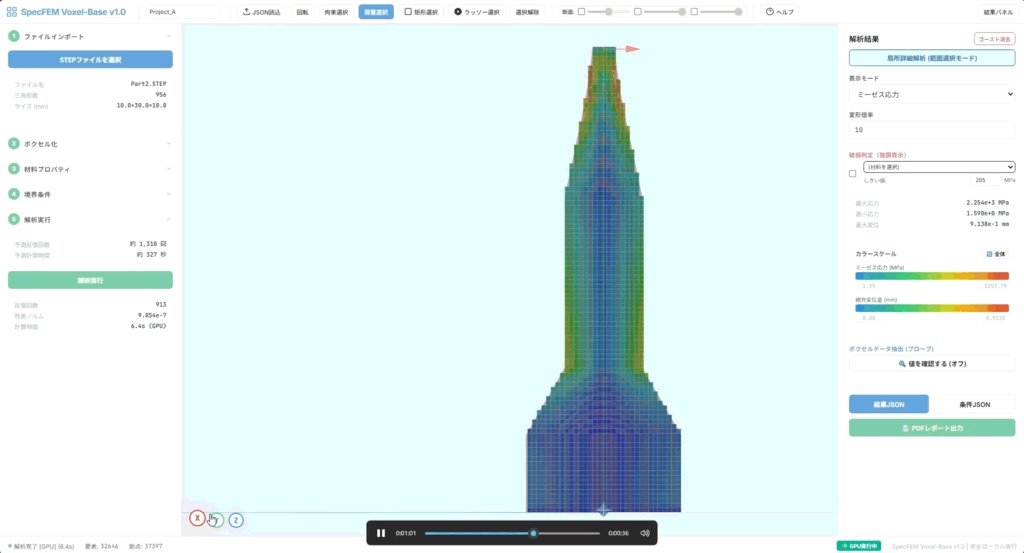Viewport: 1024px width, 553px height.
Task: Click the X axis view icon
Action: pyautogui.click(x=197, y=518)
